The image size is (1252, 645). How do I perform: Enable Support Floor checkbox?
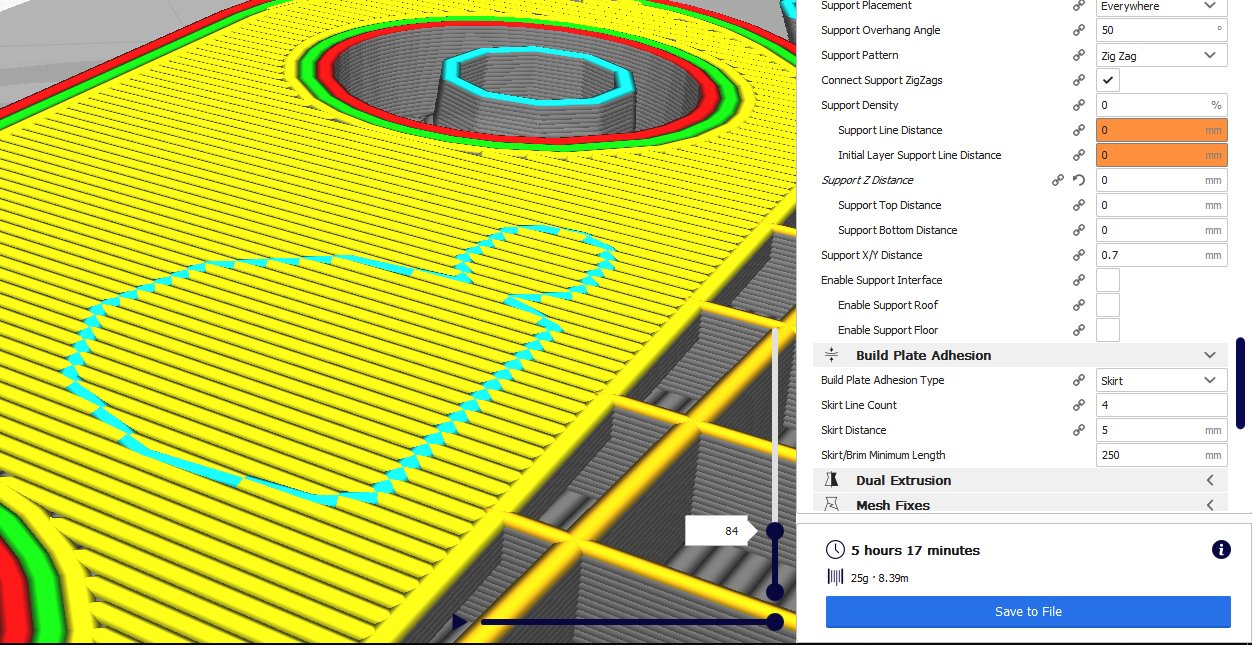click(x=1108, y=330)
